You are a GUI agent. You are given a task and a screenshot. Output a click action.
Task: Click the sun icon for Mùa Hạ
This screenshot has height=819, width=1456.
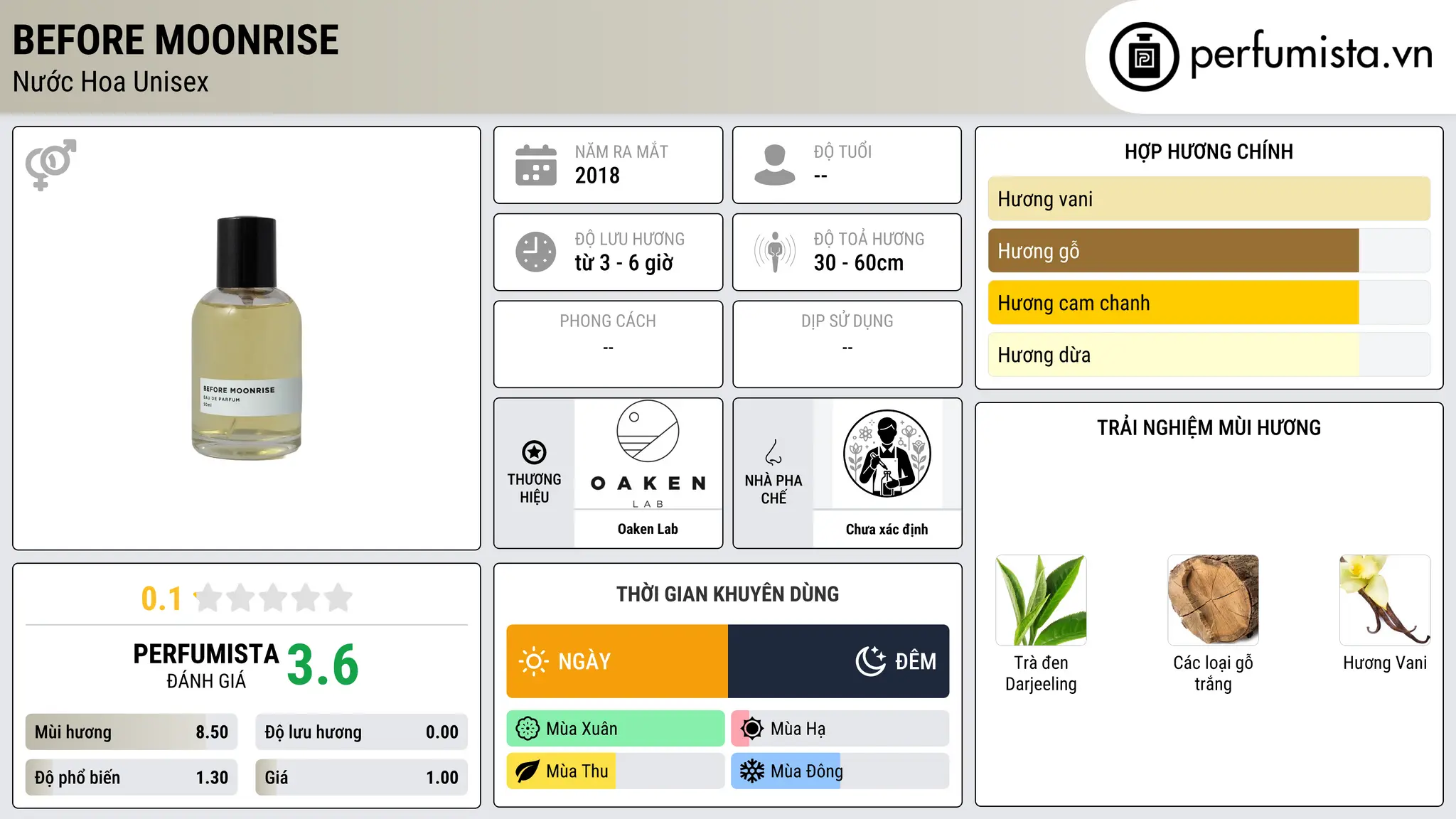pyautogui.click(x=752, y=729)
